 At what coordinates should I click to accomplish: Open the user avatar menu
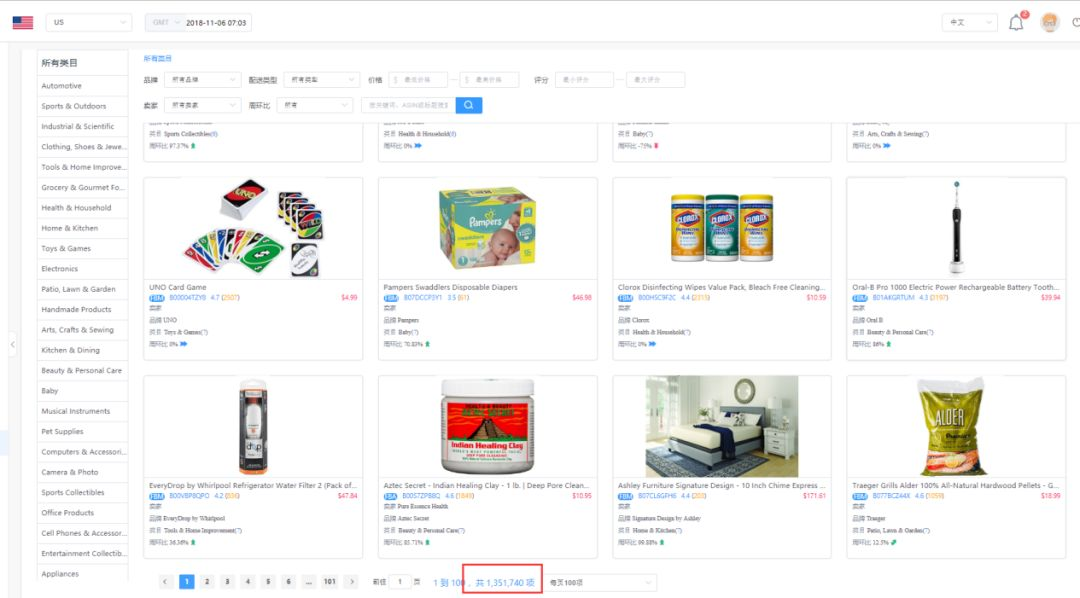1049,22
